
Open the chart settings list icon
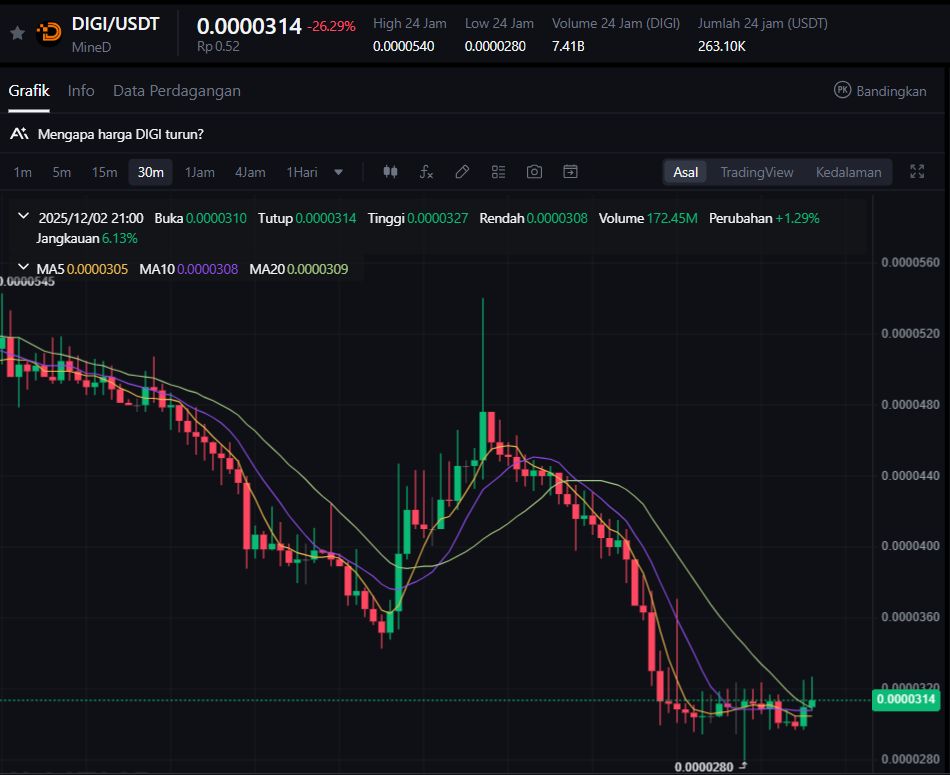[x=498, y=172]
